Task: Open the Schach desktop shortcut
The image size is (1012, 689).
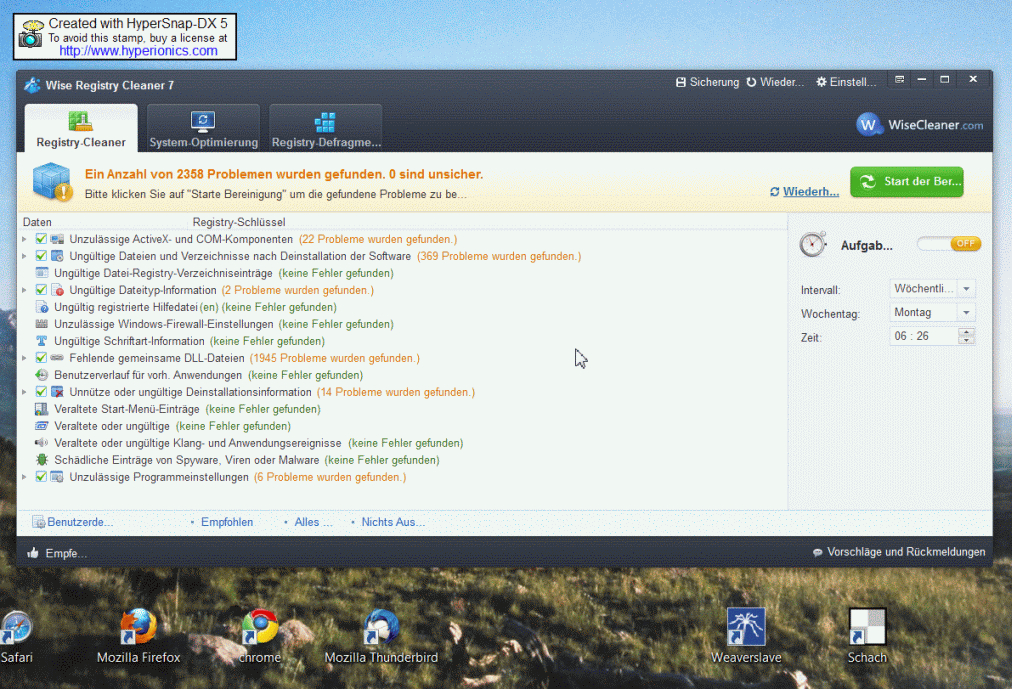Action: point(867,637)
